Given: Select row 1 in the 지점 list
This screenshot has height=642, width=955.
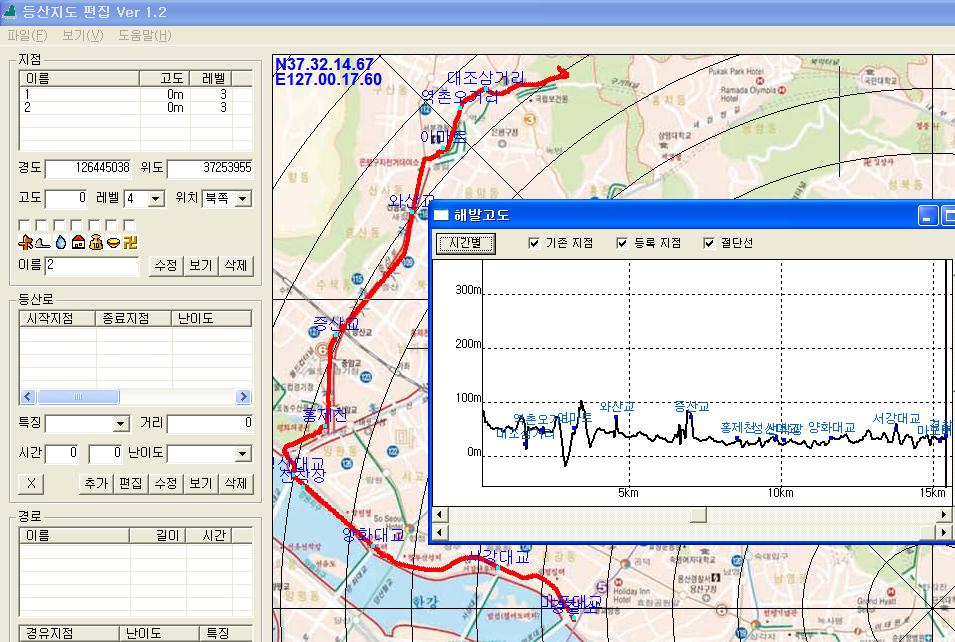Looking at the screenshot, I should click(x=136, y=94).
